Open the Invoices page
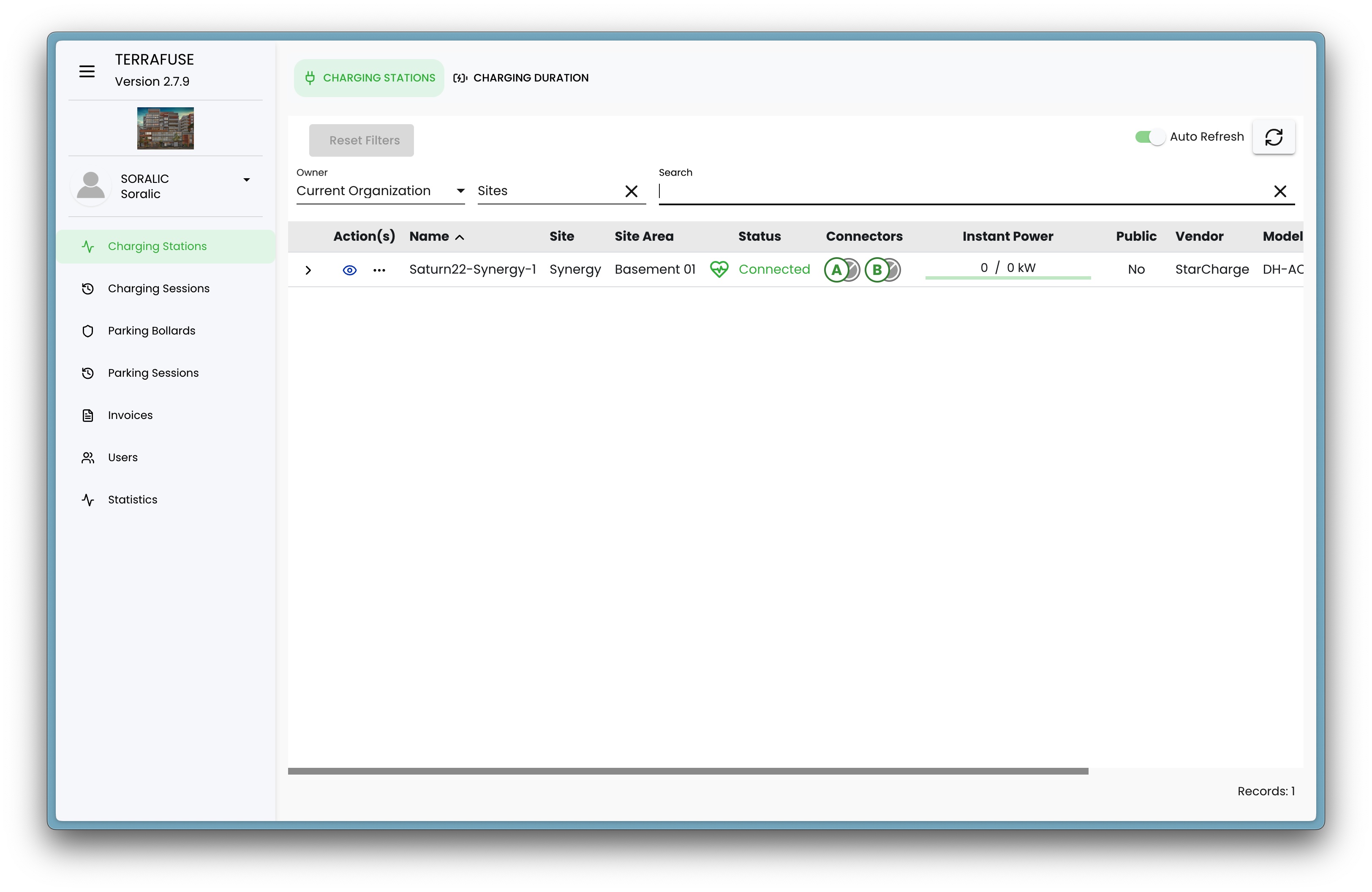1372x892 pixels. tap(130, 415)
